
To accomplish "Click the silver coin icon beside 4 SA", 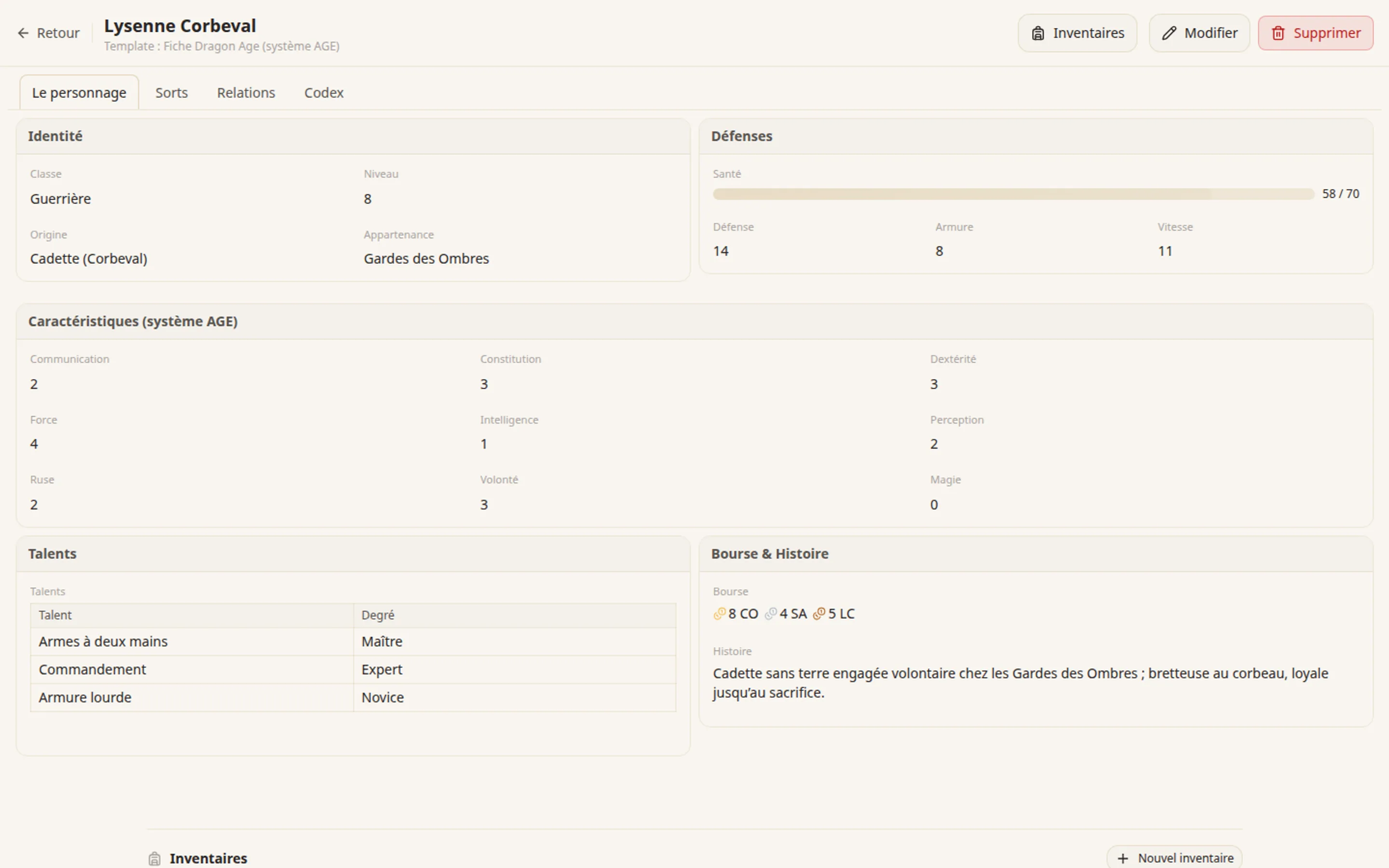I will [771, 614].
